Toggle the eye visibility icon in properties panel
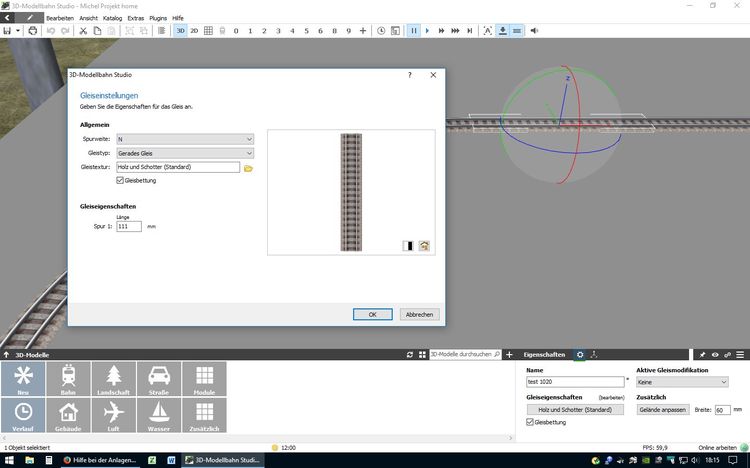Image resolution: width=750 pixels, height=468 pixels. pyautogui.click(x=715, y=355)
